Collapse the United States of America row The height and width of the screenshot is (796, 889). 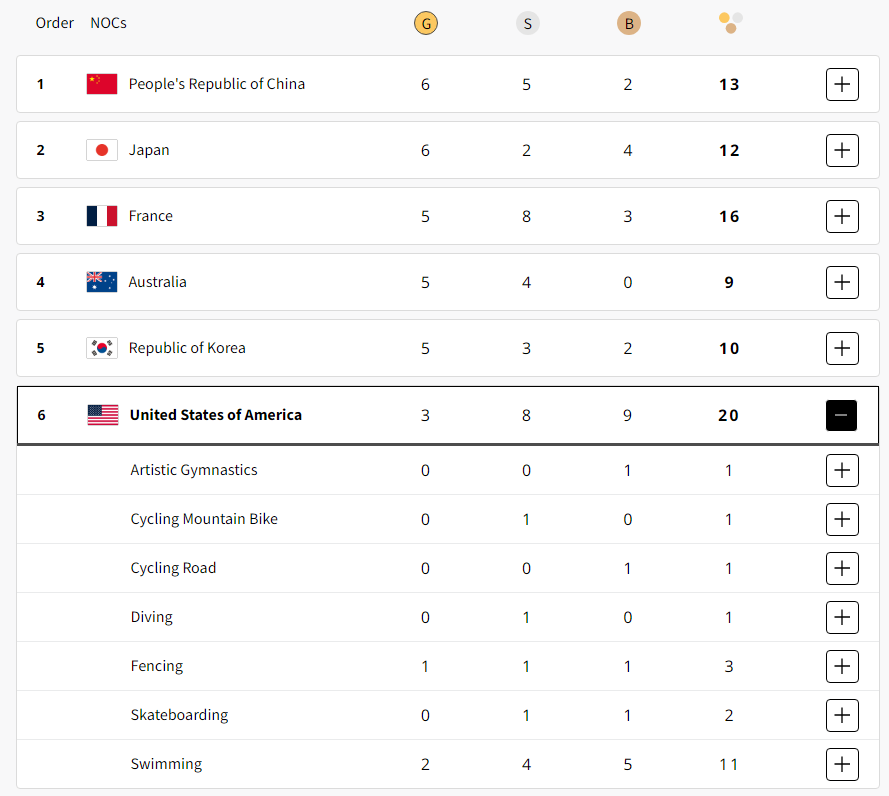tap(841, 416)
